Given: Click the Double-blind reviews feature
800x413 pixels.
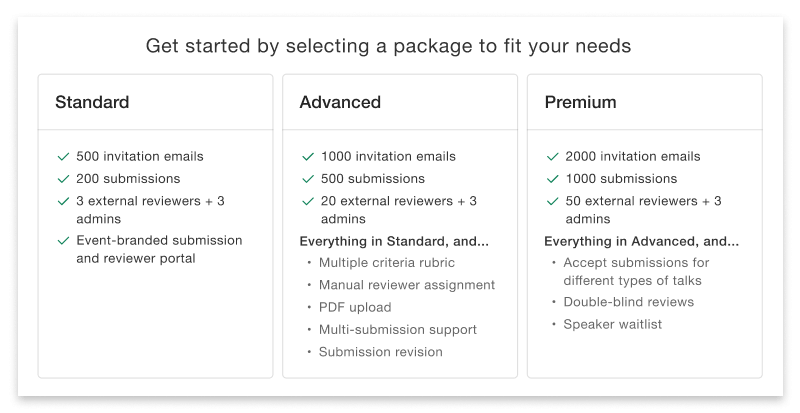Looking at the screenshot, I should [628, 302].
